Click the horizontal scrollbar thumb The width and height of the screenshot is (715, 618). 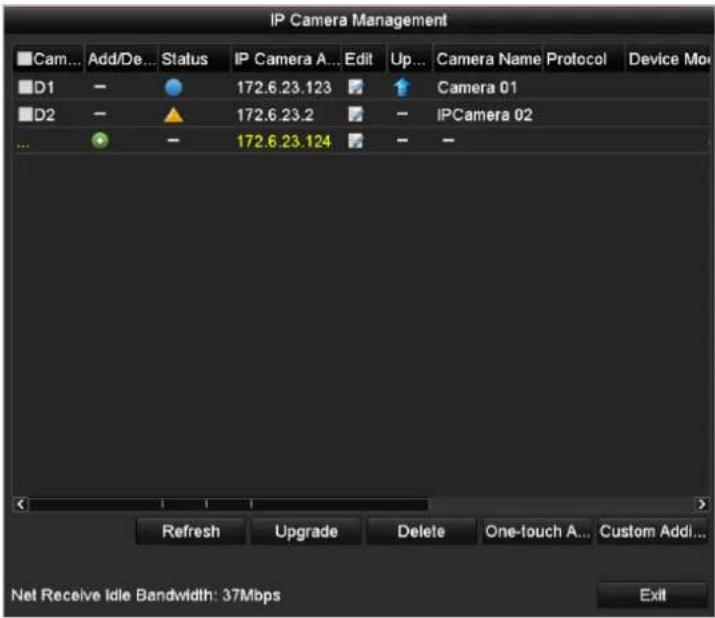coord(228,504)
